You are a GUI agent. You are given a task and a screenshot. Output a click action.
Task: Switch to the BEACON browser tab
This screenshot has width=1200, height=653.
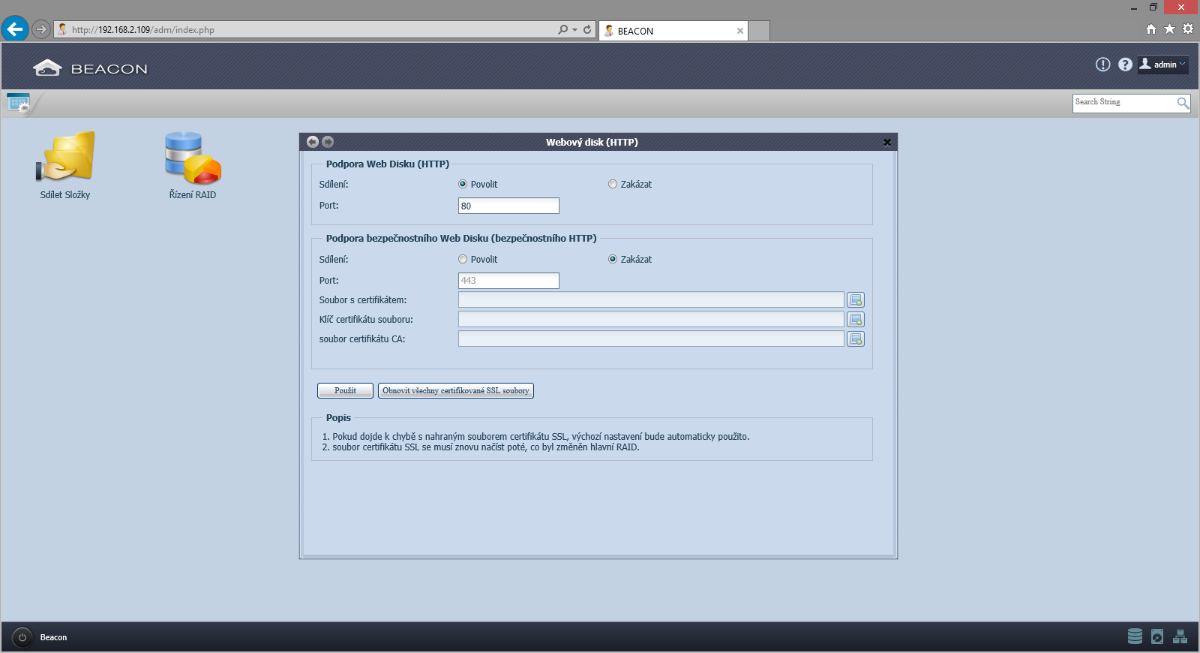point(670,31)
